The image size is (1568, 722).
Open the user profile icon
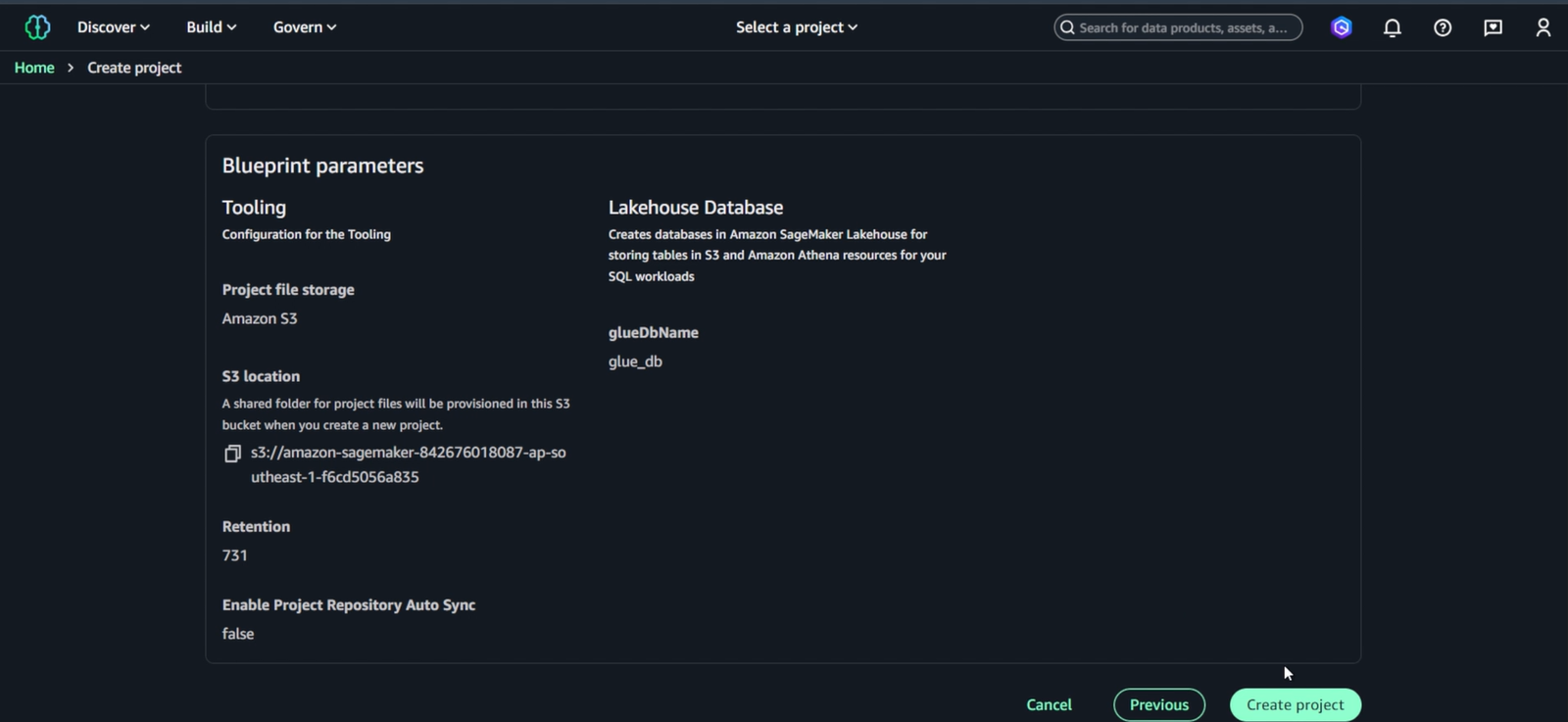coord(1543,27)
